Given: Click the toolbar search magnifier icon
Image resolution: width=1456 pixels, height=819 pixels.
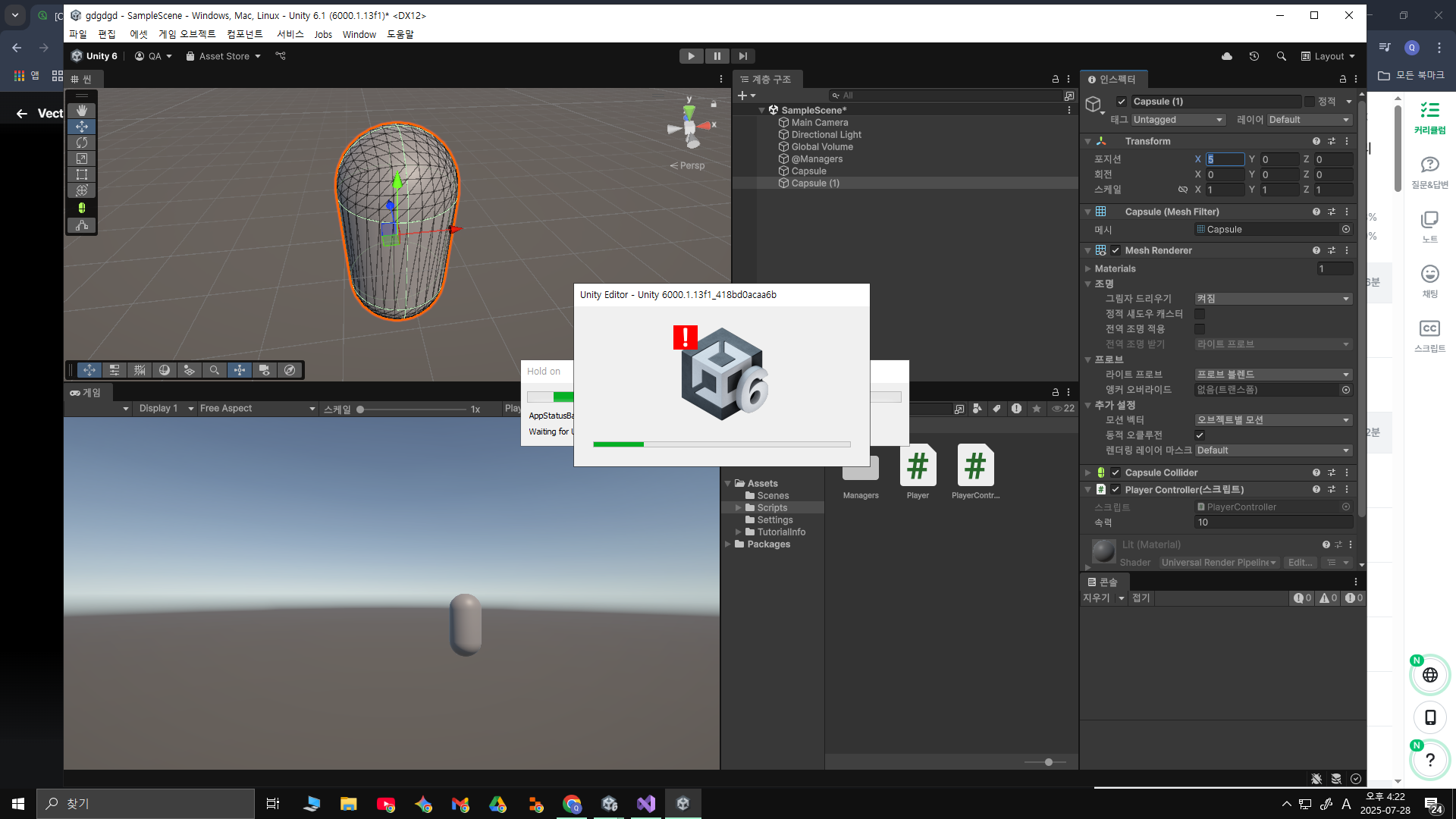Looking at the screenshot, I should point(1281,56).
